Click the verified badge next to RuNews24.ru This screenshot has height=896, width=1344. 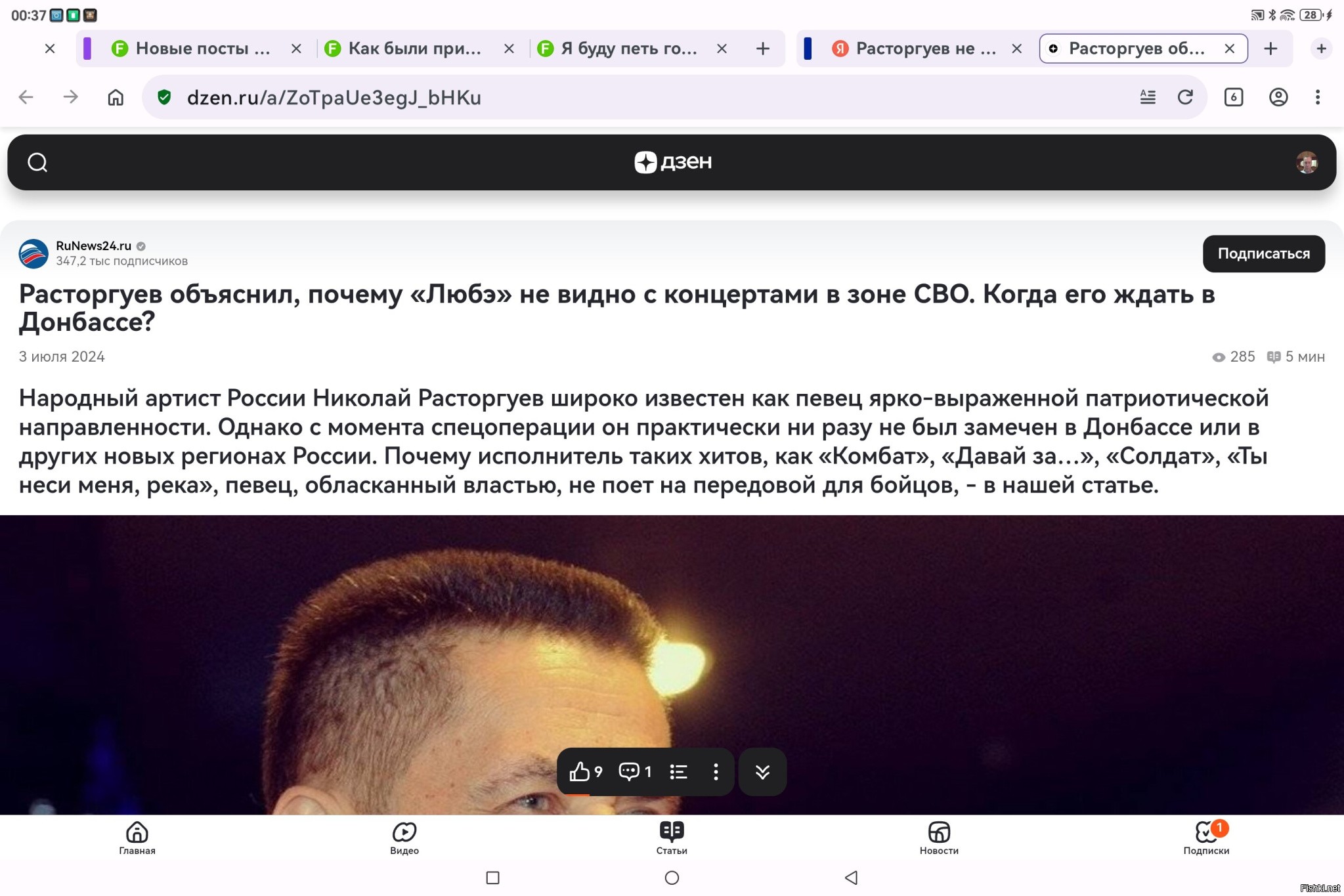(x=141, y=246)
